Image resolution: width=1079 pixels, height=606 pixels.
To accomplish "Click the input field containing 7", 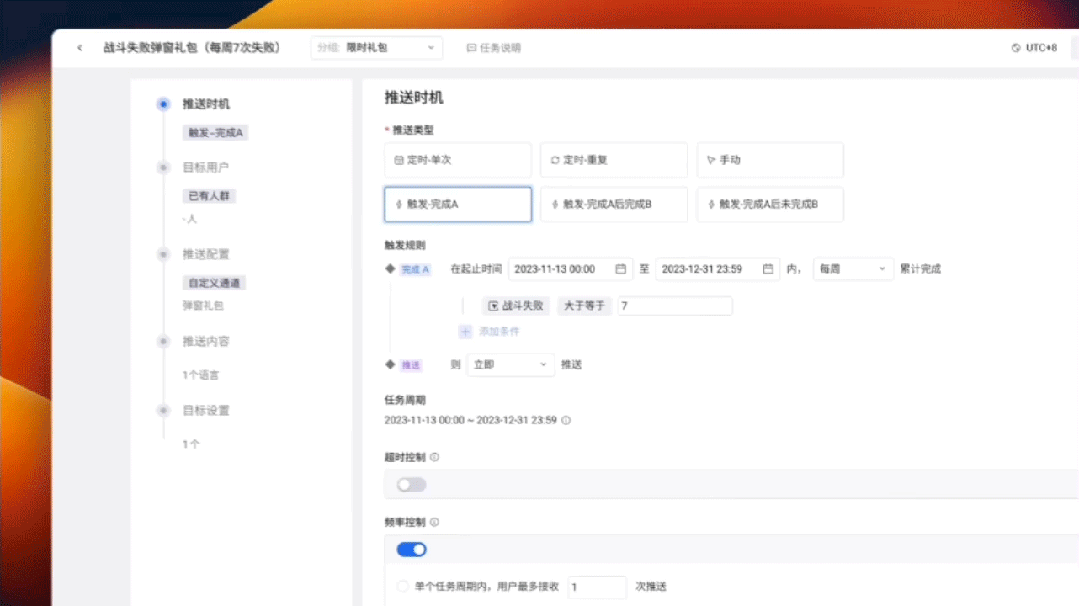I will click(x=674, y=306).
